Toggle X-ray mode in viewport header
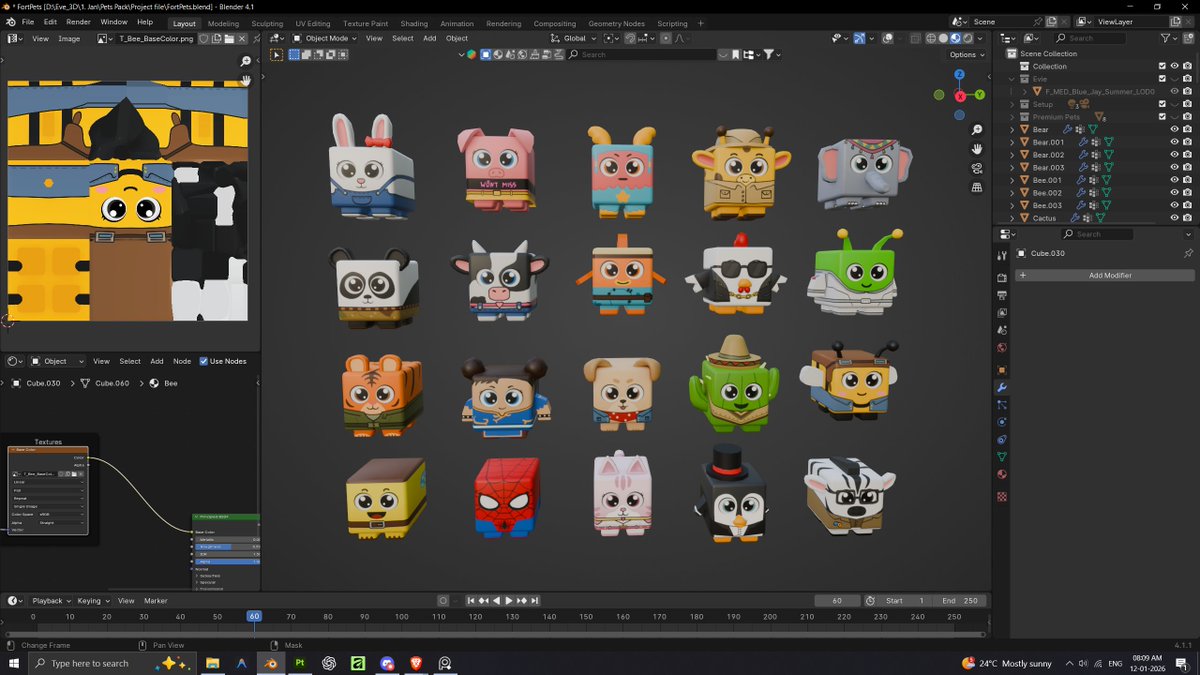Image resolution: width=1200 pixels, height=675 pixels. [x=913, y=38]
